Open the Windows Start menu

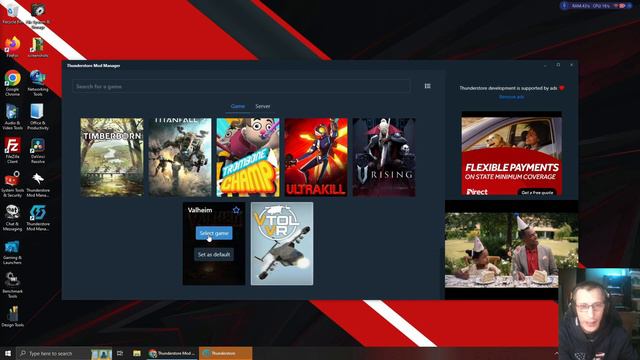[8, 353]
